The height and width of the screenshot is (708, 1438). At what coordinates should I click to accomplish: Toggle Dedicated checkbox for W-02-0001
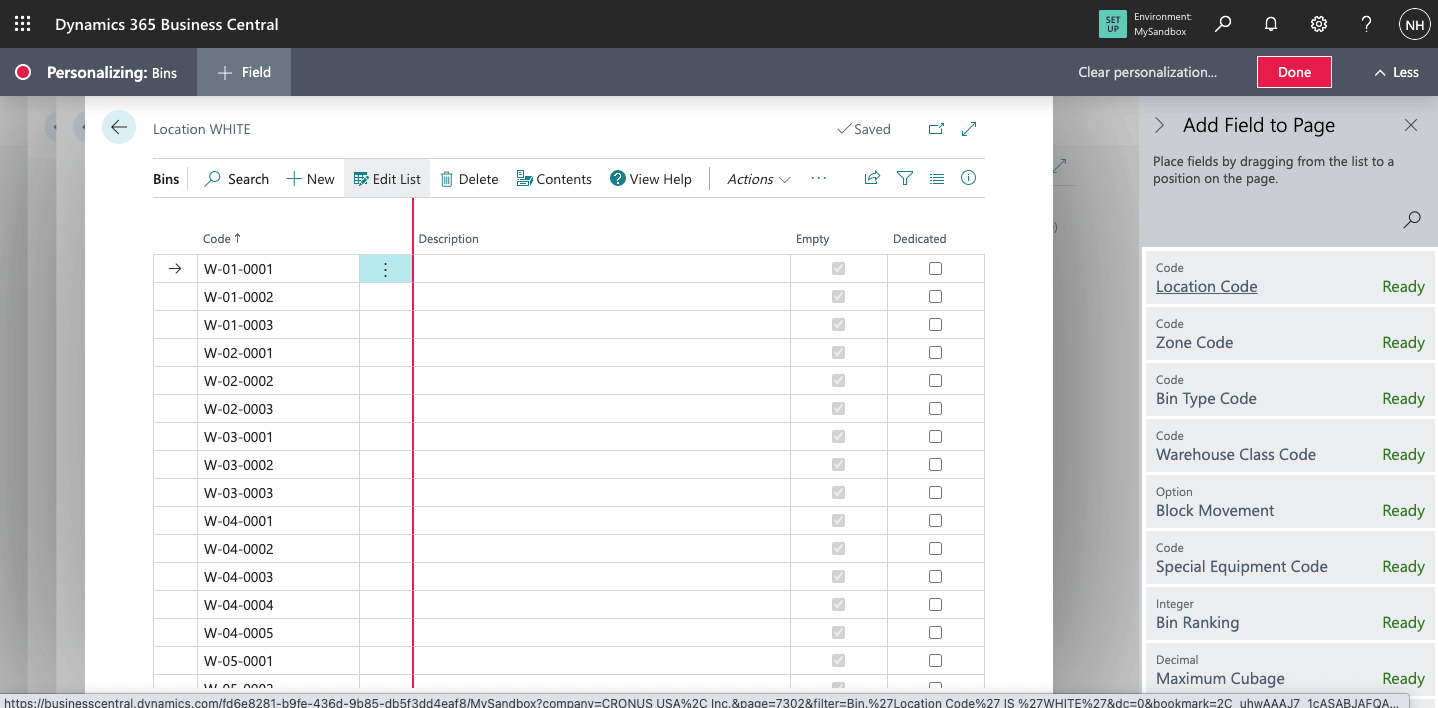coord(935,353)
